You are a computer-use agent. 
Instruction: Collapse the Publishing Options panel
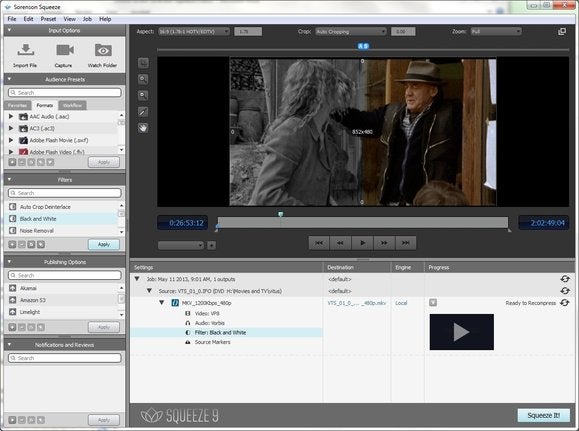pos(9,261)
